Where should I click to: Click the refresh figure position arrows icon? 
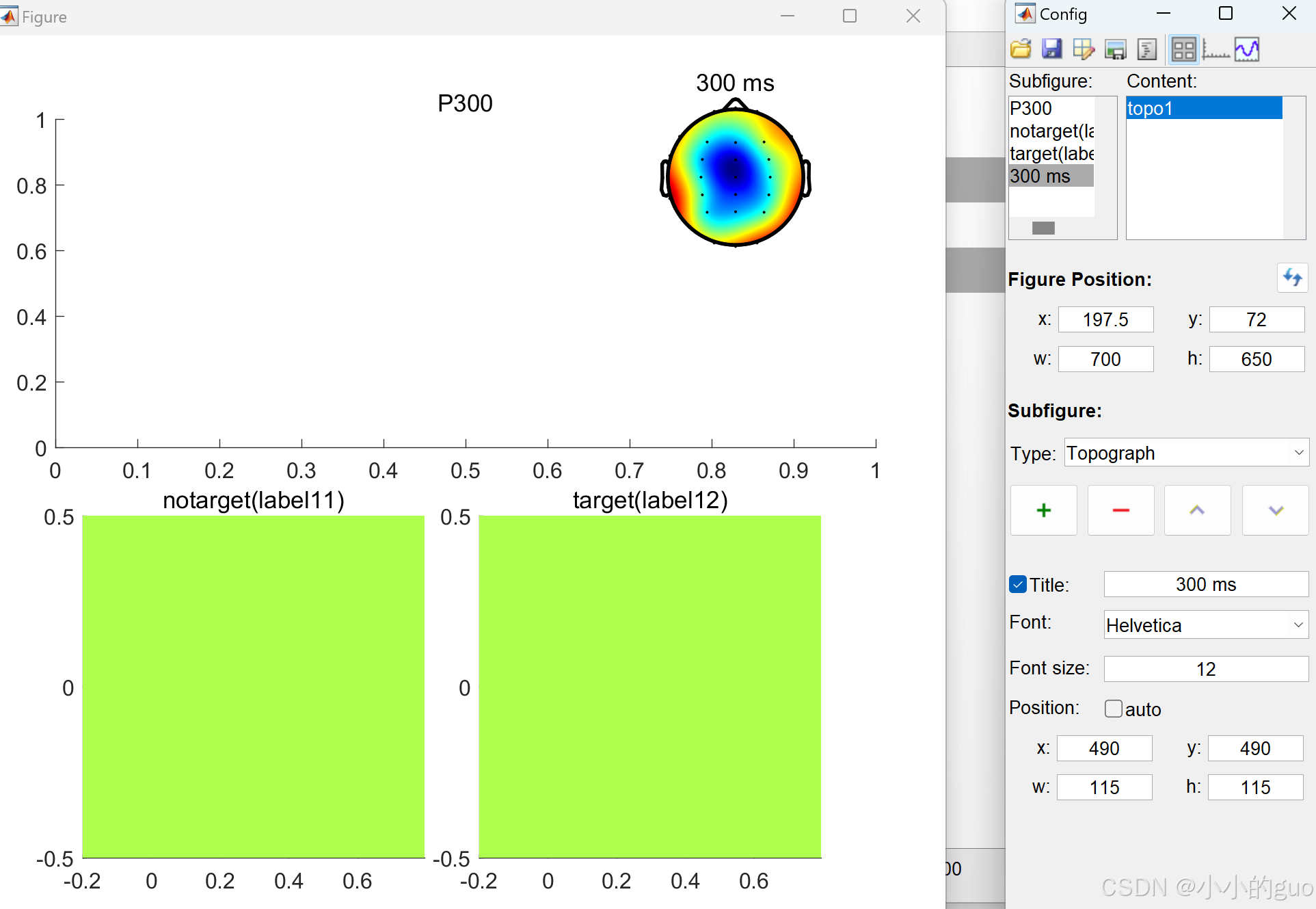(1292, 278)
